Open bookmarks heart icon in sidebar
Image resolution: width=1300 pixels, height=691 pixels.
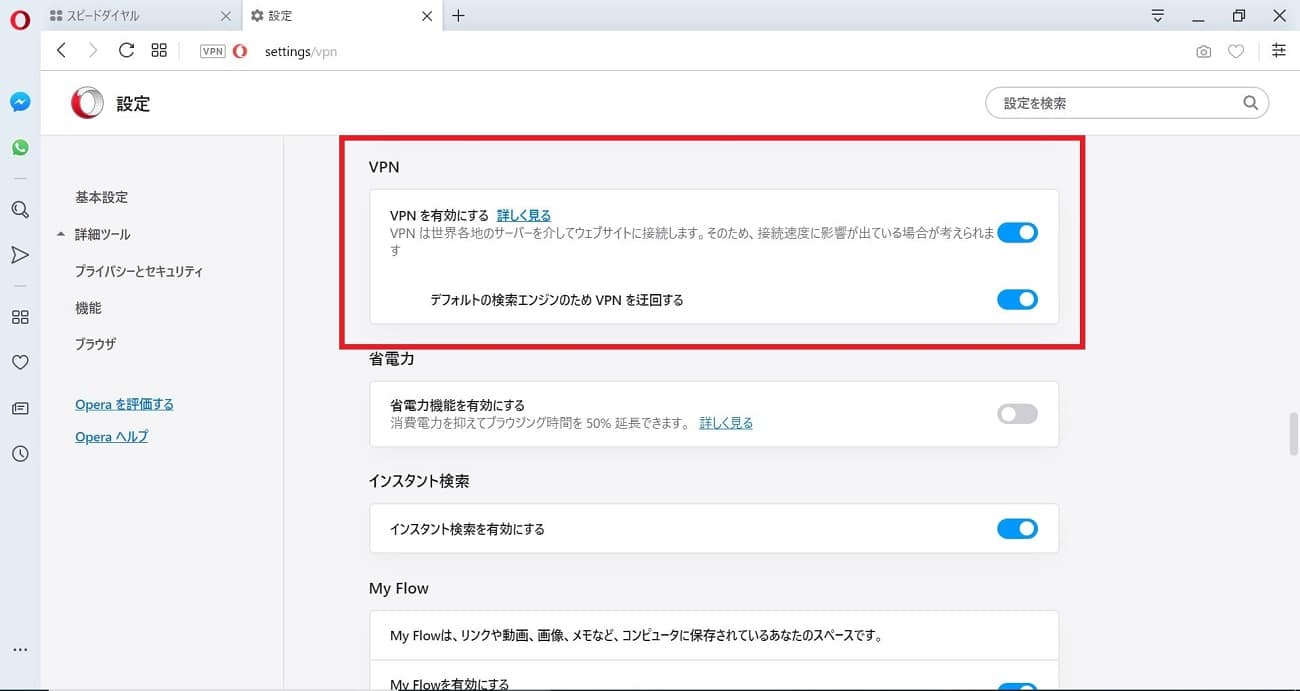point(20,363)
